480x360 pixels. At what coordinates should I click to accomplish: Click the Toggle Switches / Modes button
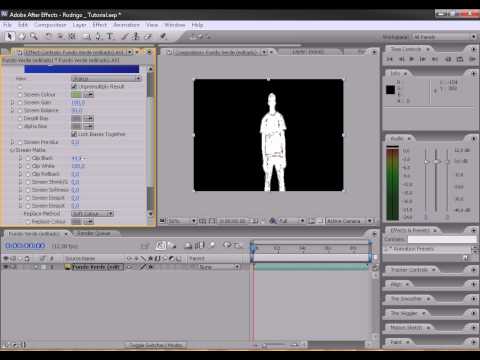(x=155, y=345)
